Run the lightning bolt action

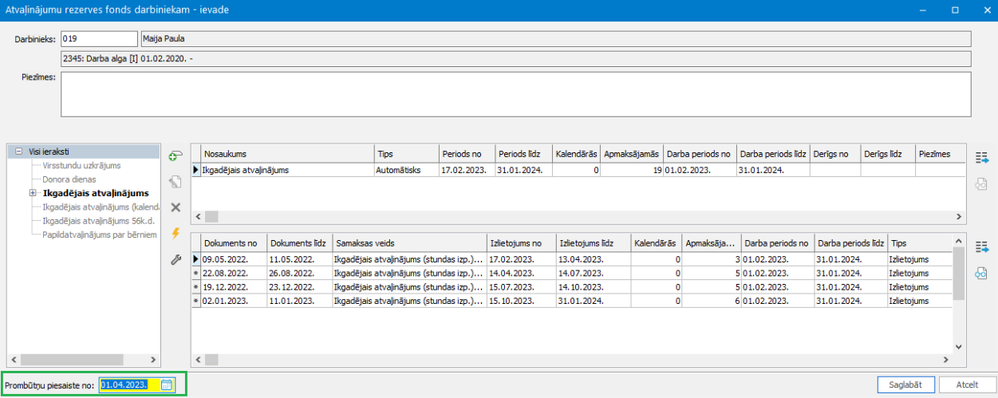pos(176,234)
